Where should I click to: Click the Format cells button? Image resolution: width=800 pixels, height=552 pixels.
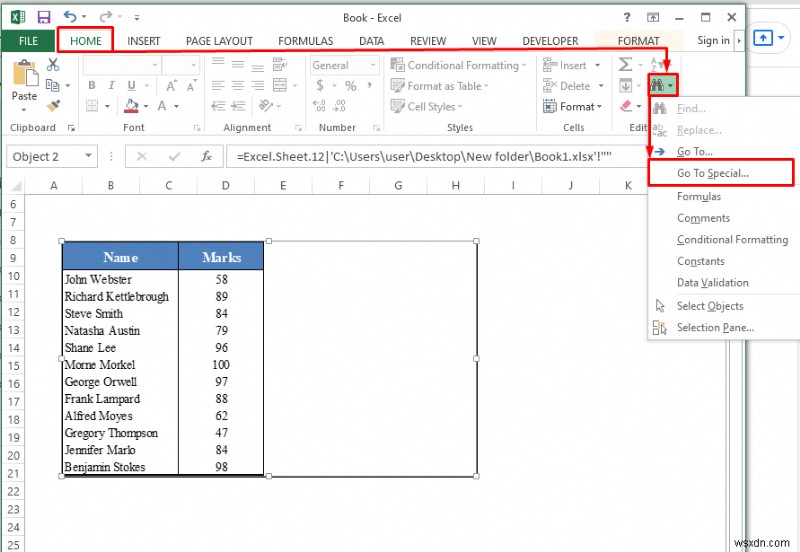click(572, 107)
